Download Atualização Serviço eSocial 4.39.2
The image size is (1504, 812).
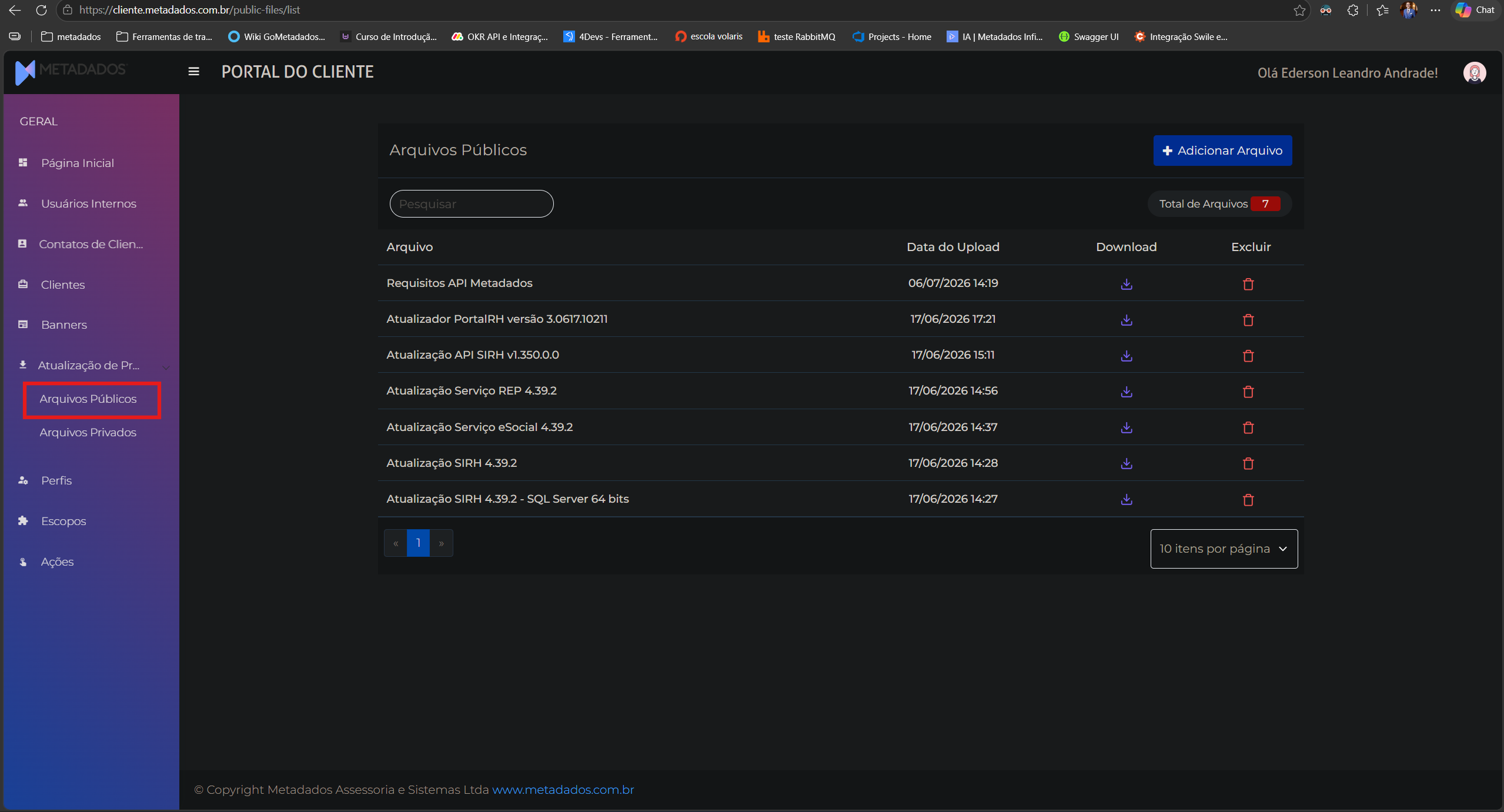(1126, 427)
